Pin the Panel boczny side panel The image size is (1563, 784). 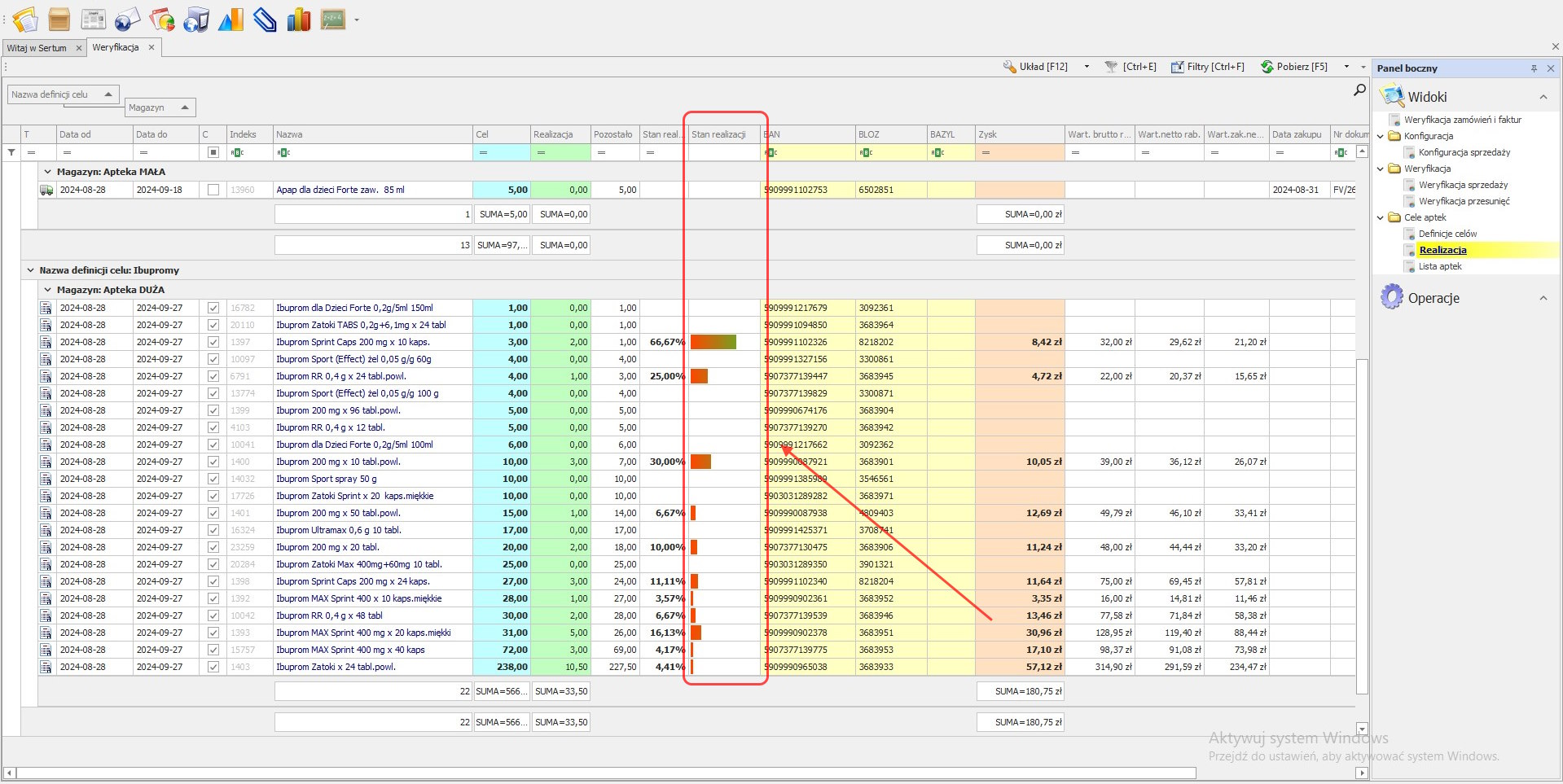click(1534, 68)
